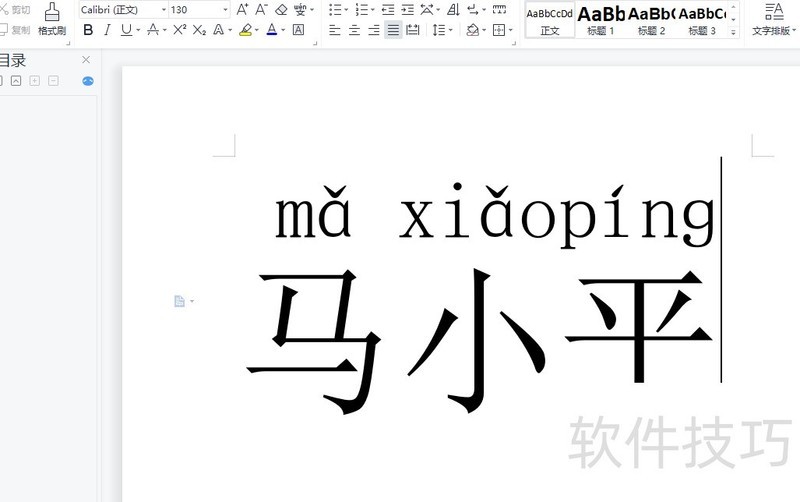Viewport: 800px width, 502px height.
Task: Toggle superscript X² formatting
Action: click(180, 30)
